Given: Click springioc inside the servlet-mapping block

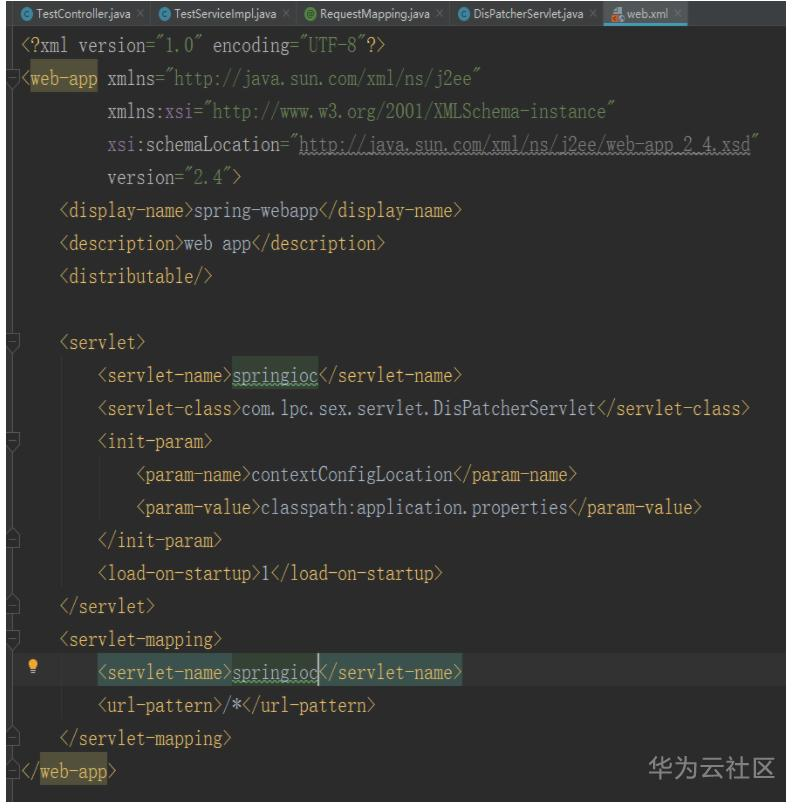Looking at the screenshot, I should [x=275, y=672].
